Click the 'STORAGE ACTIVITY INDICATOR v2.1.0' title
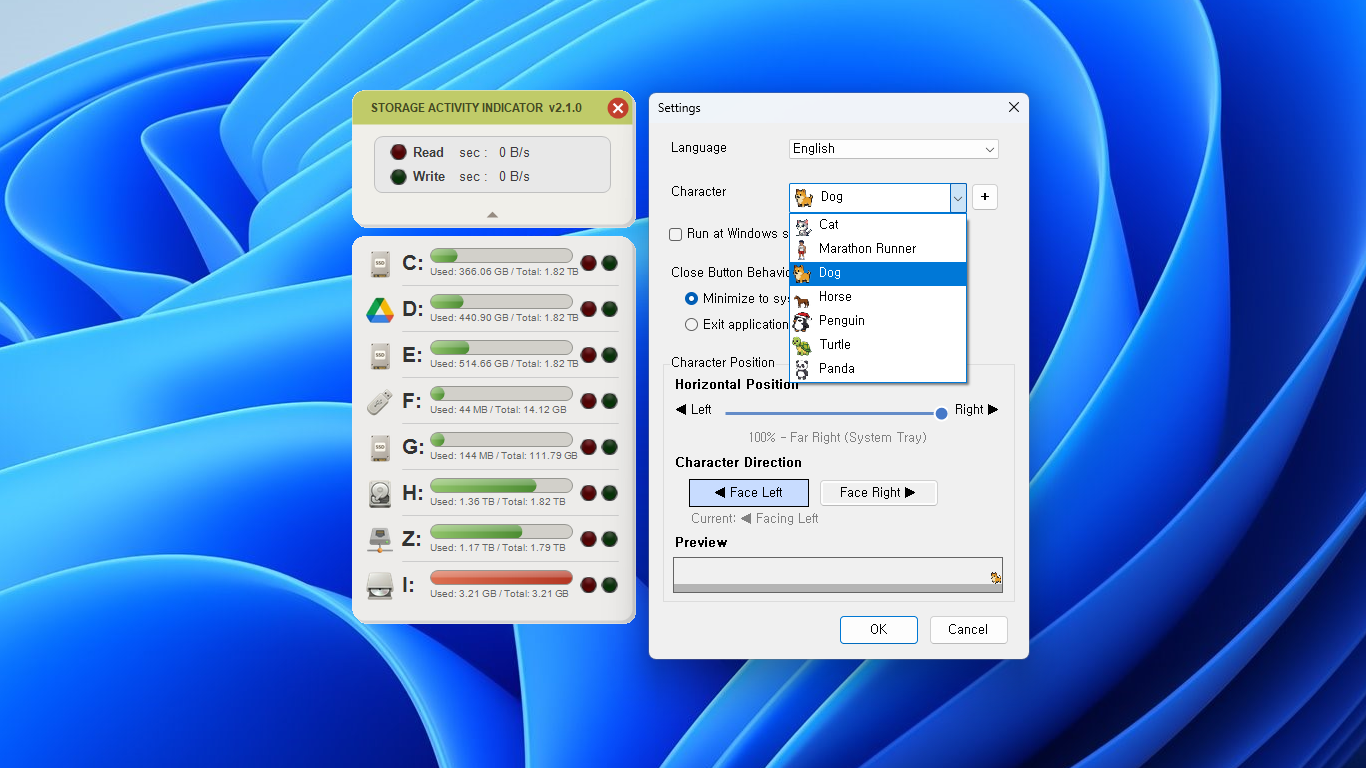The width and height of the screenshot is (1366, 768). [476, 108]
